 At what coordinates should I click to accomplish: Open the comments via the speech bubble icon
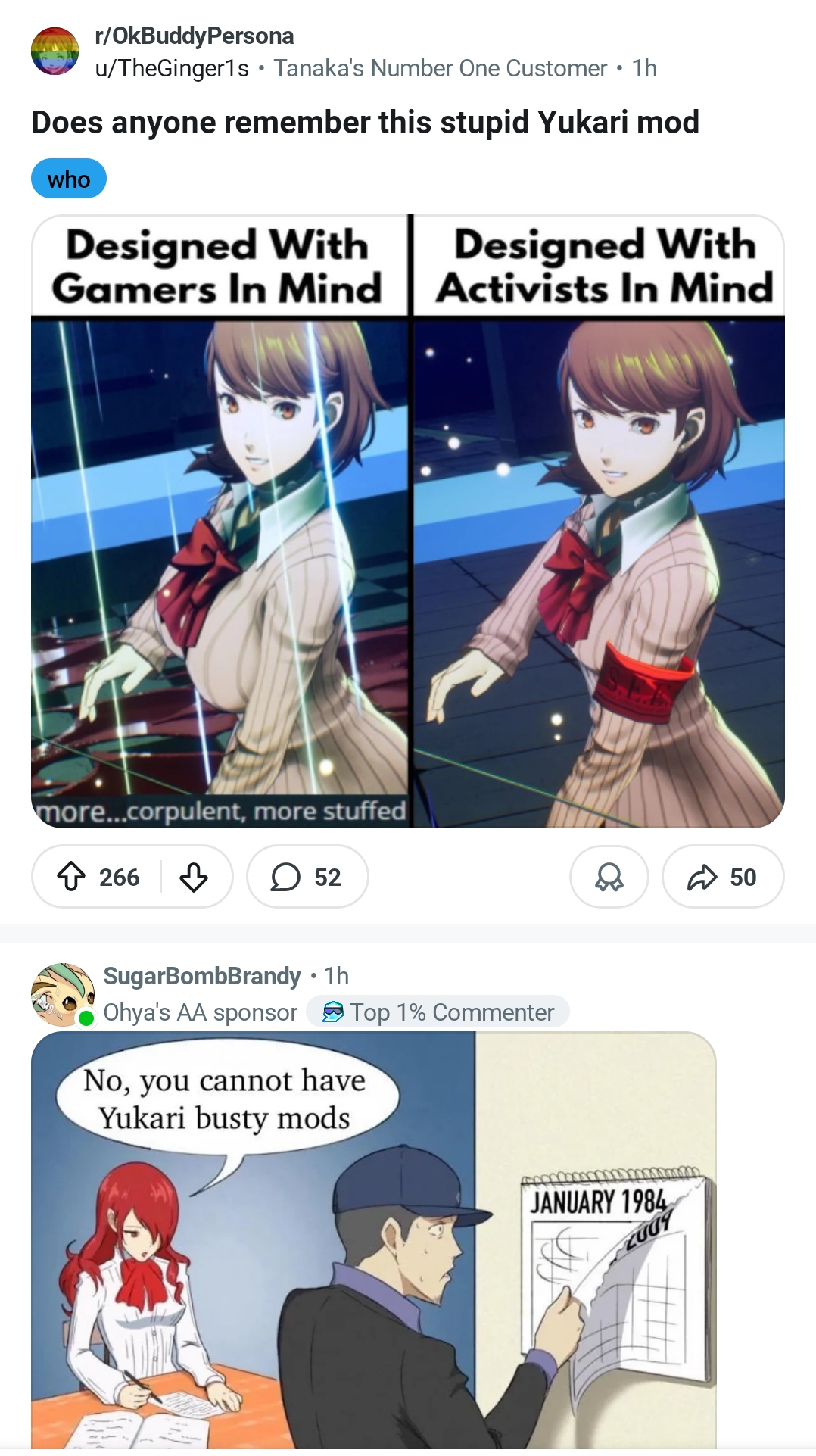[x=285, y=877]
